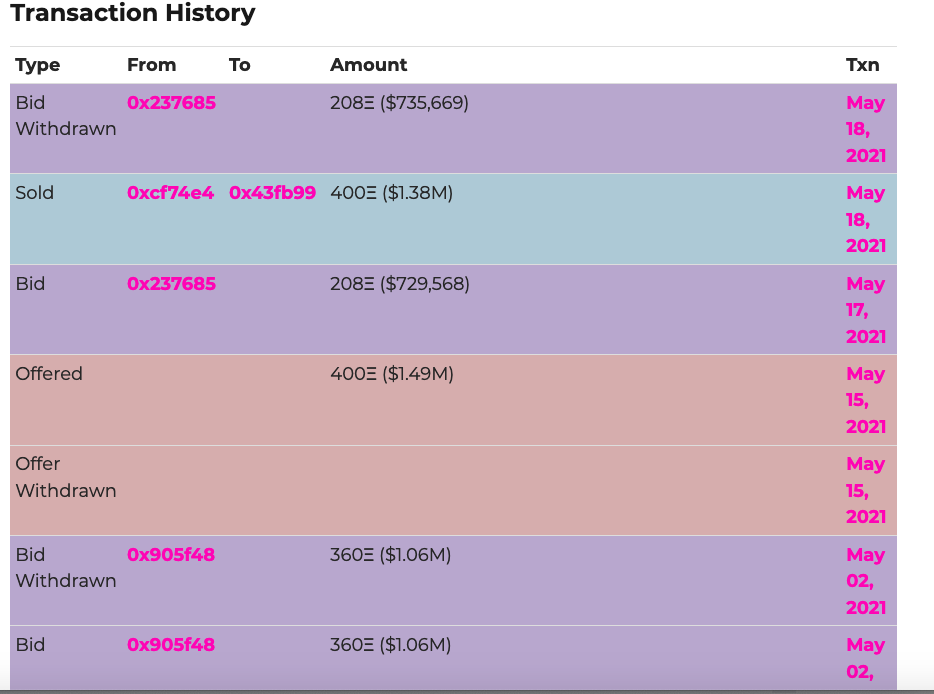Click the Amount column header

click(369, 64)
